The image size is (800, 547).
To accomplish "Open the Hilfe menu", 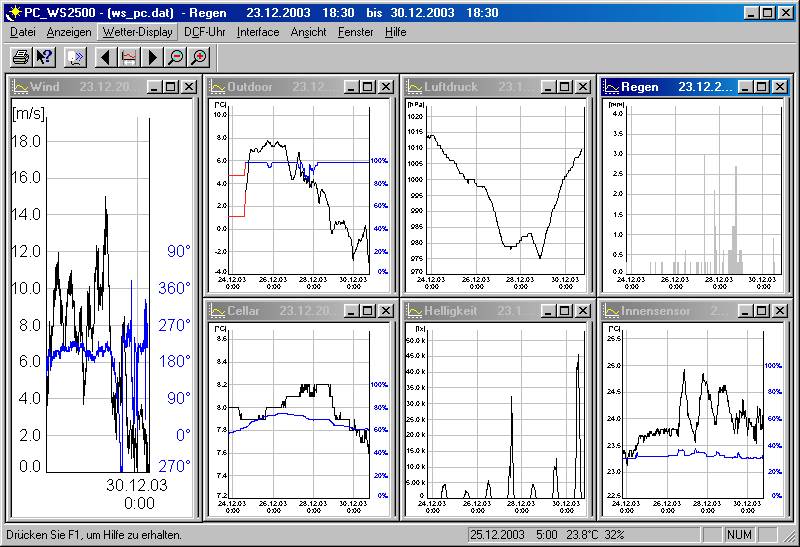I will [x=396, y=32].
